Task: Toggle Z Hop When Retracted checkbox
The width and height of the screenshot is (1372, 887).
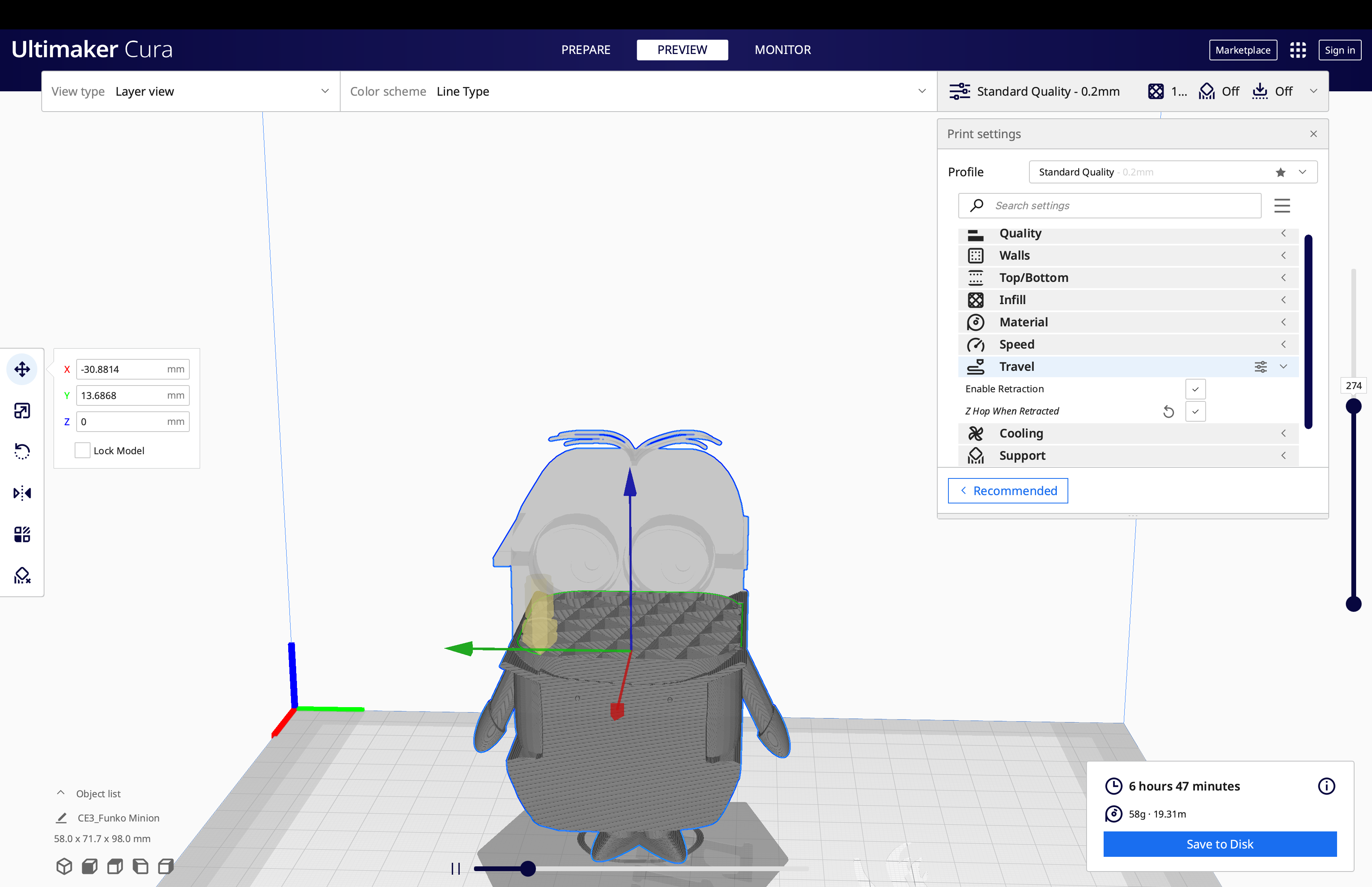Action: tap(1196, 410)
